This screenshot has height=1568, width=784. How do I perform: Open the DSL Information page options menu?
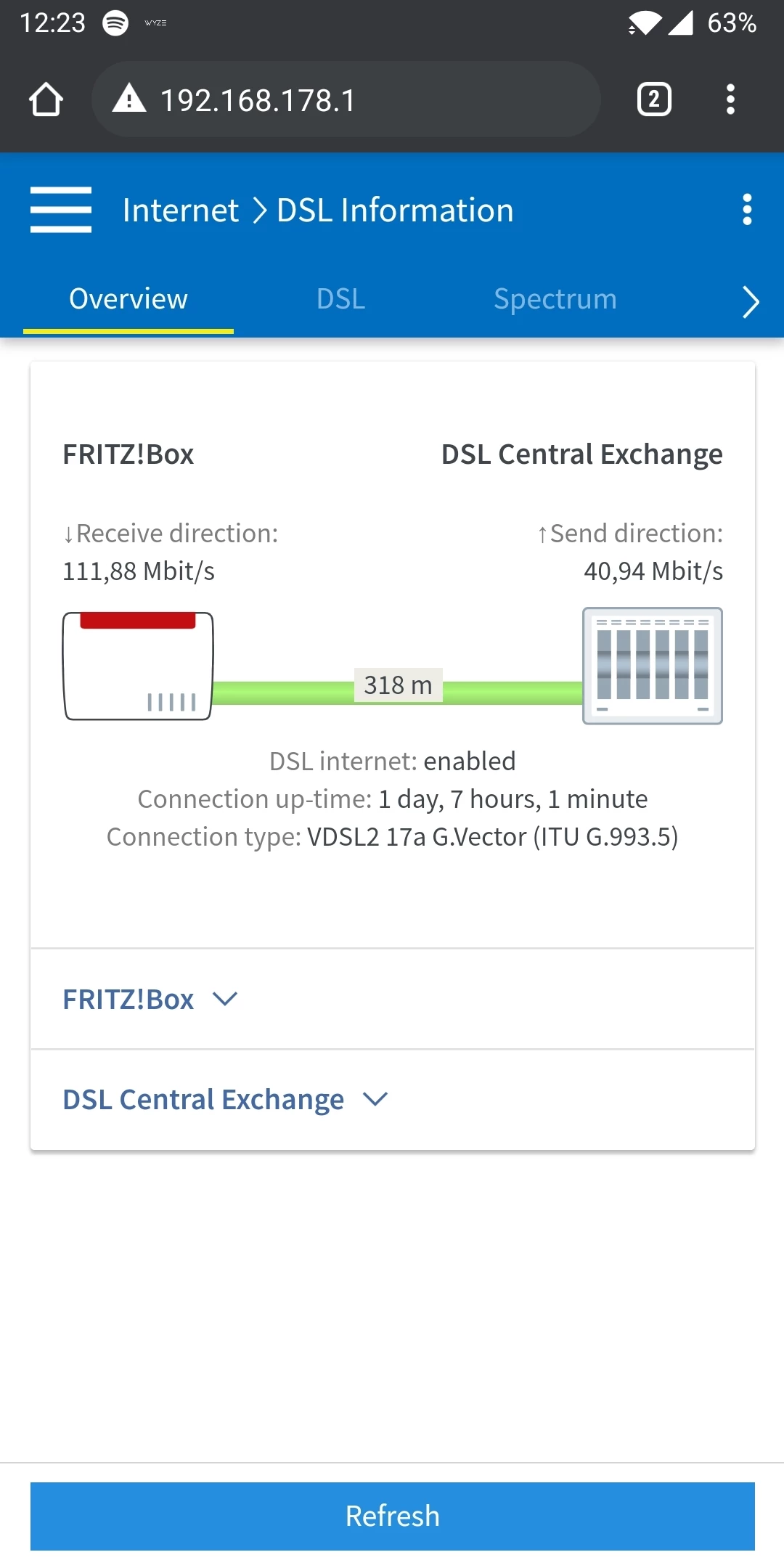coord(747,210)
